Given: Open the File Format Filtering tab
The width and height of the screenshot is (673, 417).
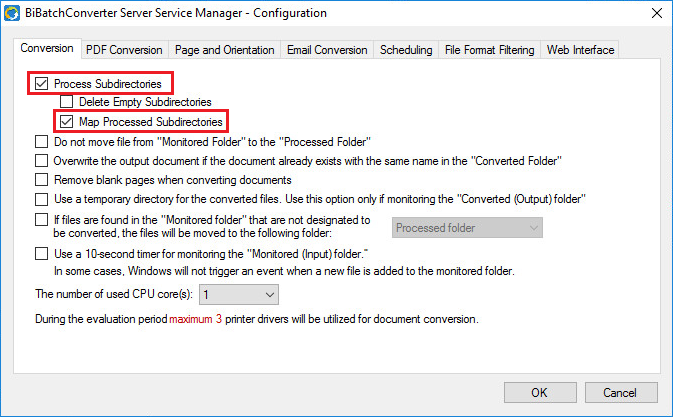Looking at the screenshot, I should pos(489,50).
